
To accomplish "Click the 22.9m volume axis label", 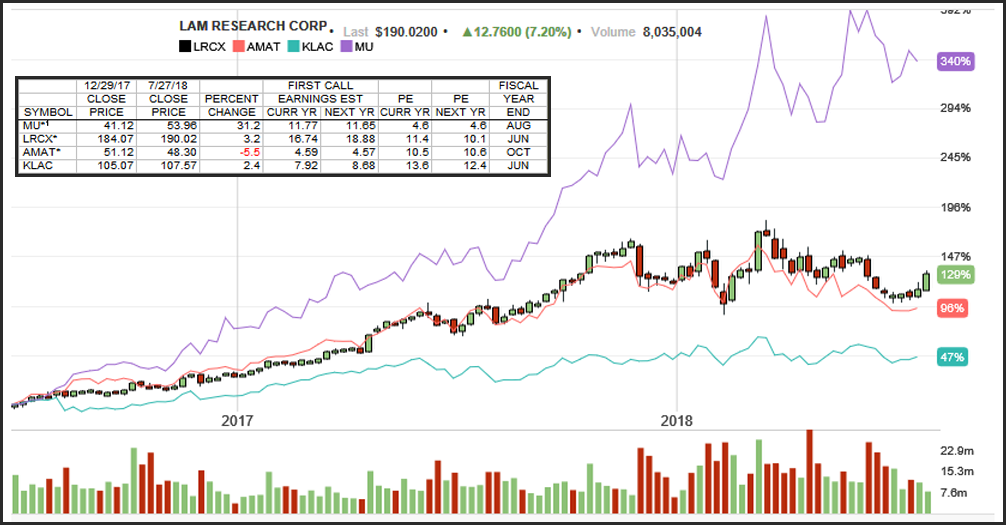I will [x=957, y=451].
